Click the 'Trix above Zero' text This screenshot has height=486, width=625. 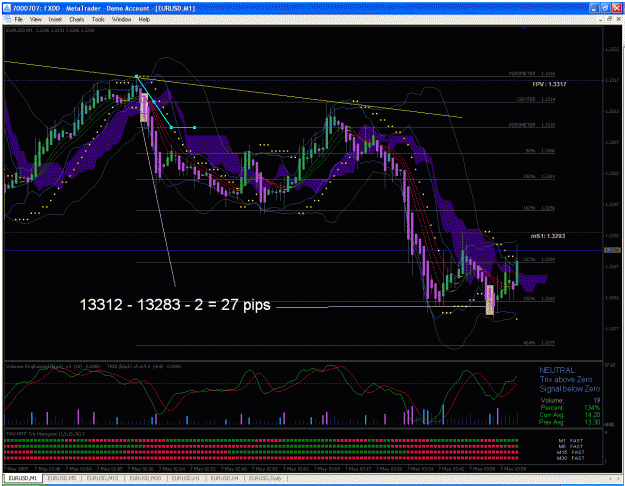(566, 380)
